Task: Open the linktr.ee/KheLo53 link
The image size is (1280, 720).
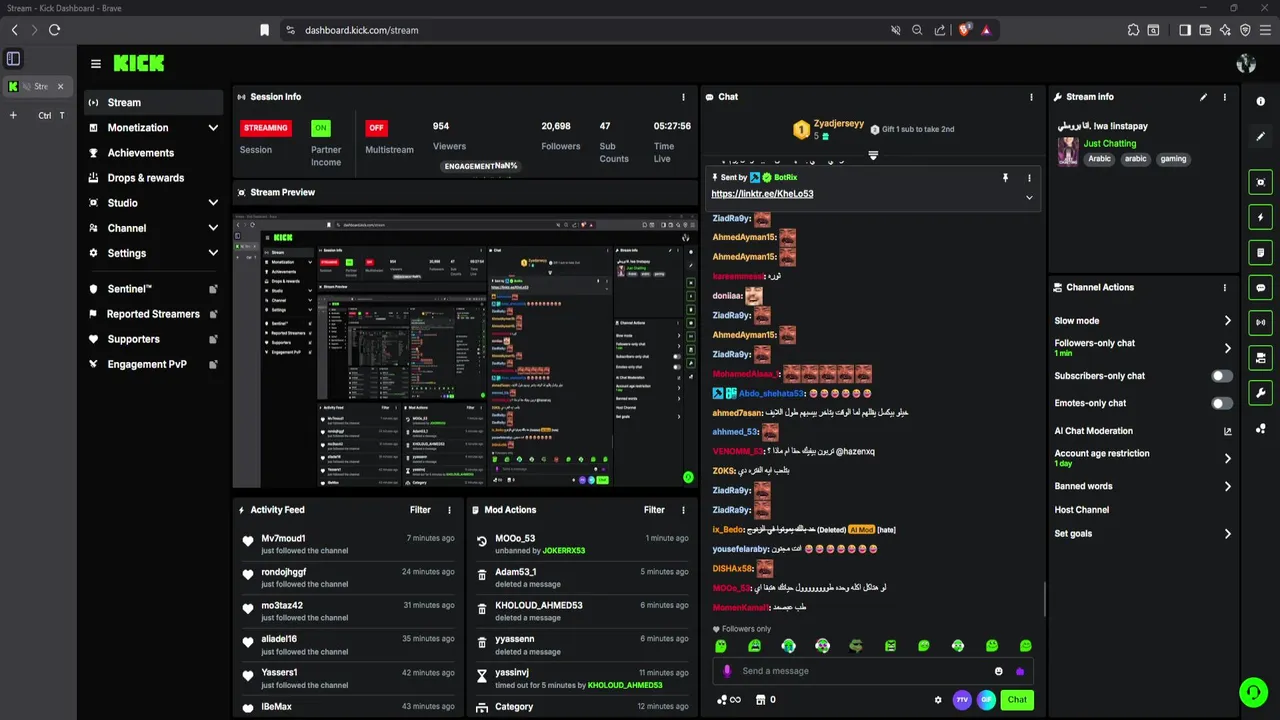Action: coord(762,194)
